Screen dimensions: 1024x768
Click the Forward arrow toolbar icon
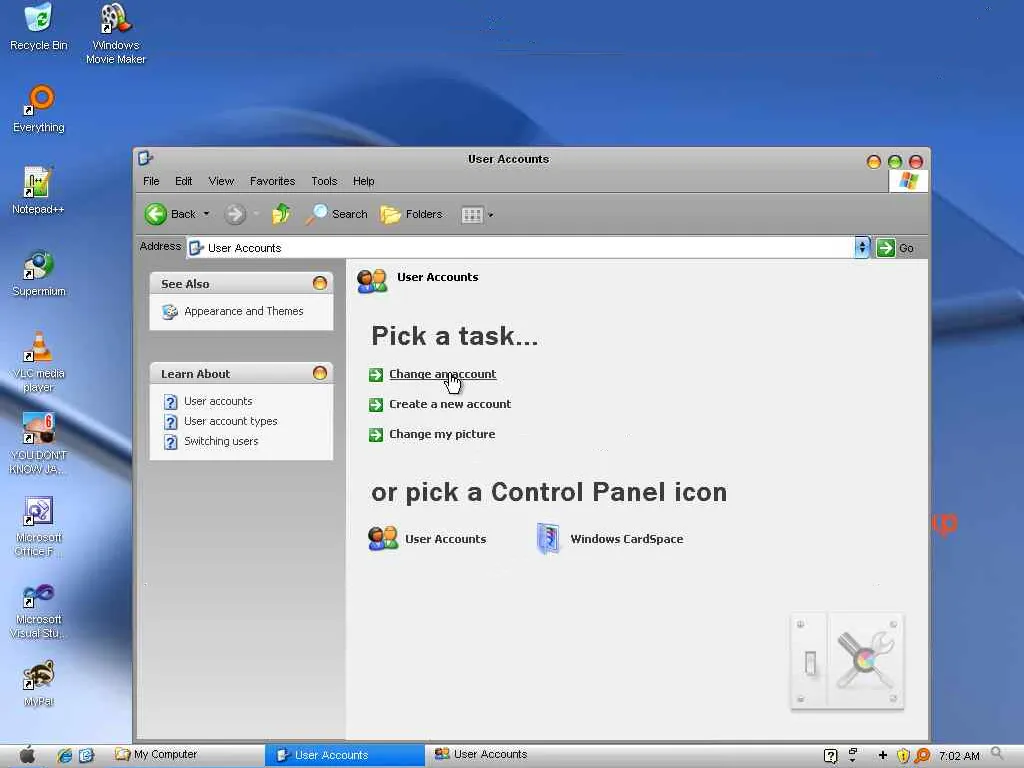pos(235,214)
